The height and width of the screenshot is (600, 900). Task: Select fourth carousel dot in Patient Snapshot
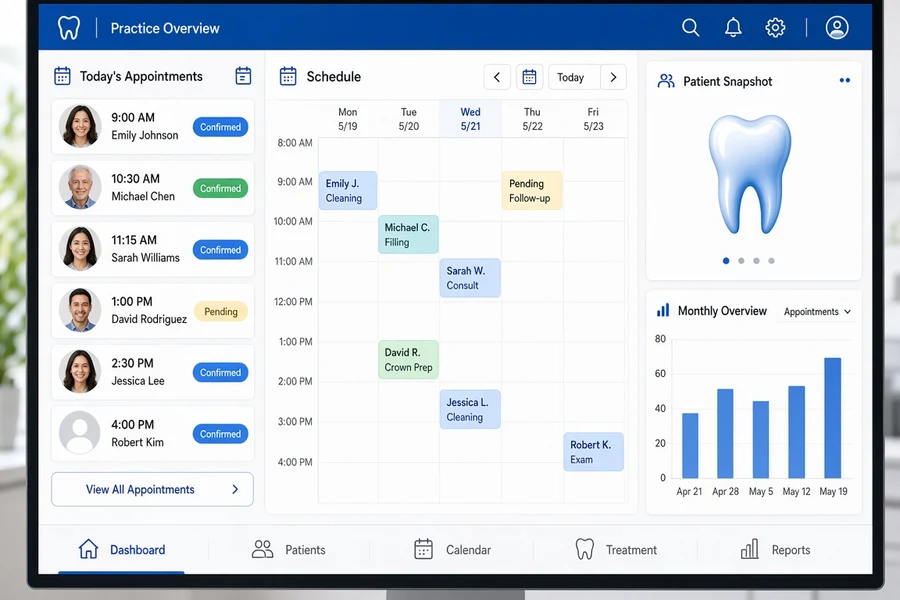click(x=771, y=261)
